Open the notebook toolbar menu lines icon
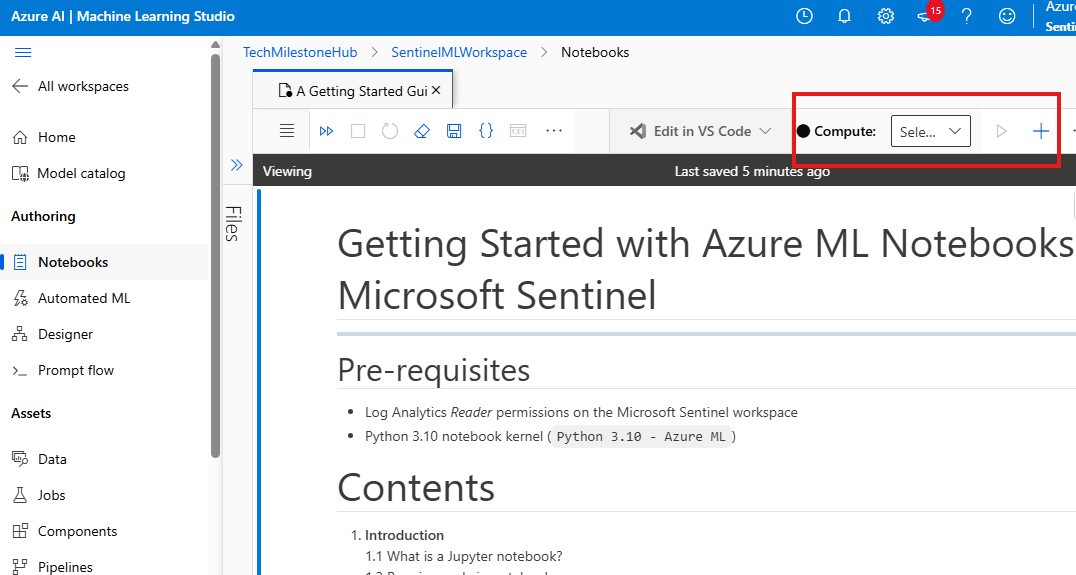 [287, 130]
